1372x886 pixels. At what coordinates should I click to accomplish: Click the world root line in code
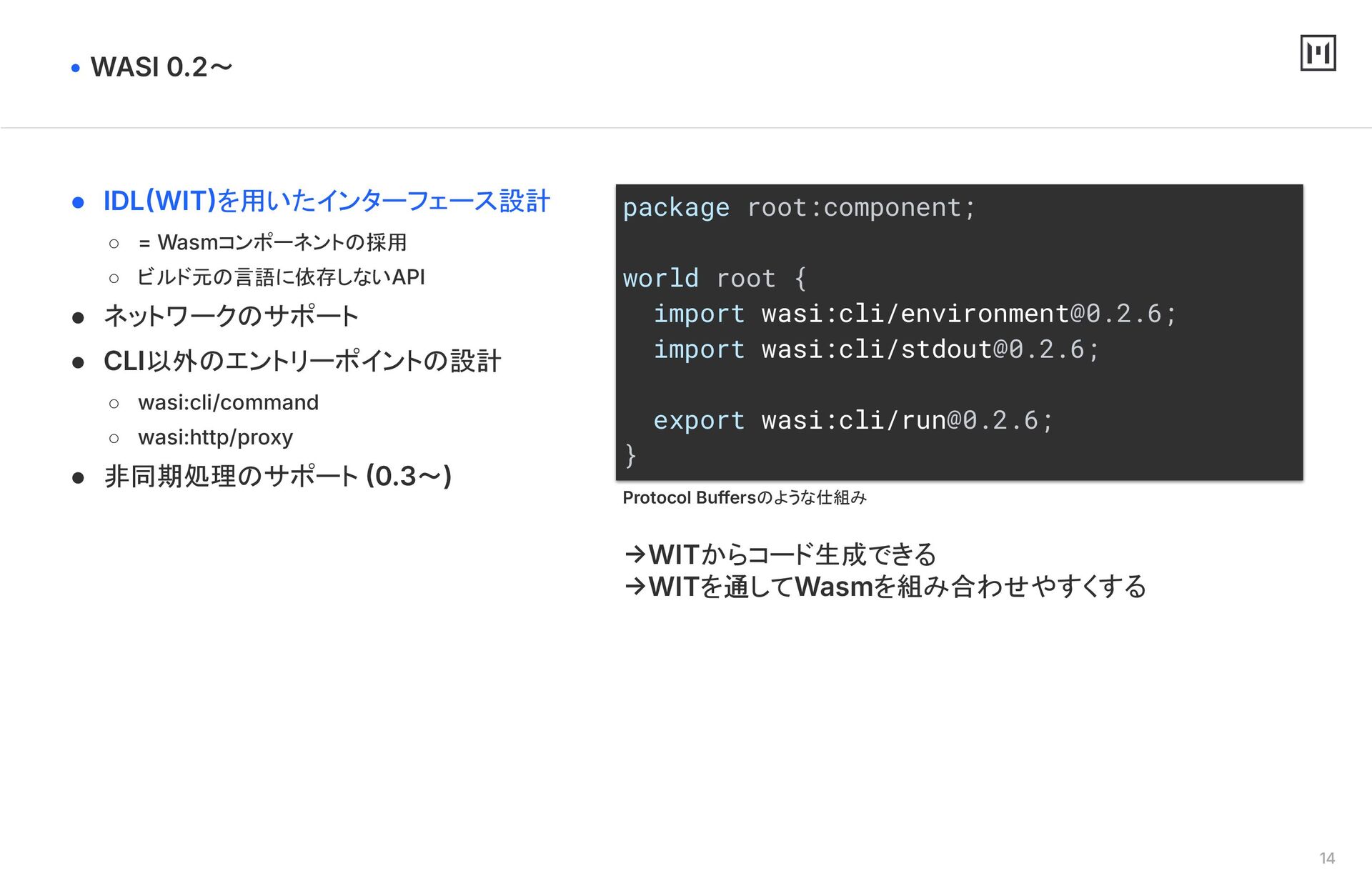click(715, 279)
